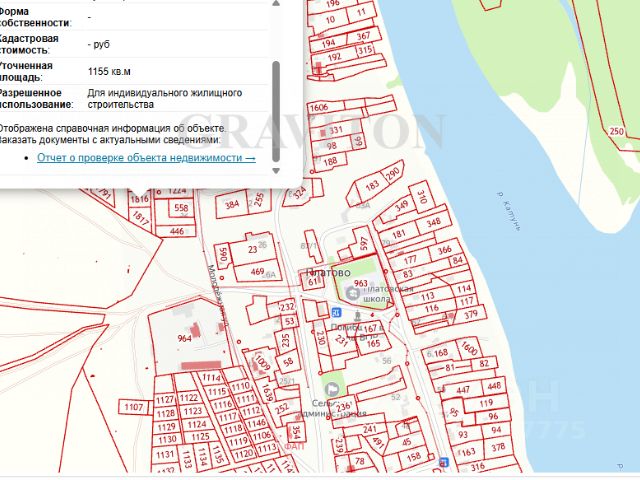Image resolution: width=640 pixels, height=480 pixels.
Task: Select parcel 194
Action: (x=328, y=42)
